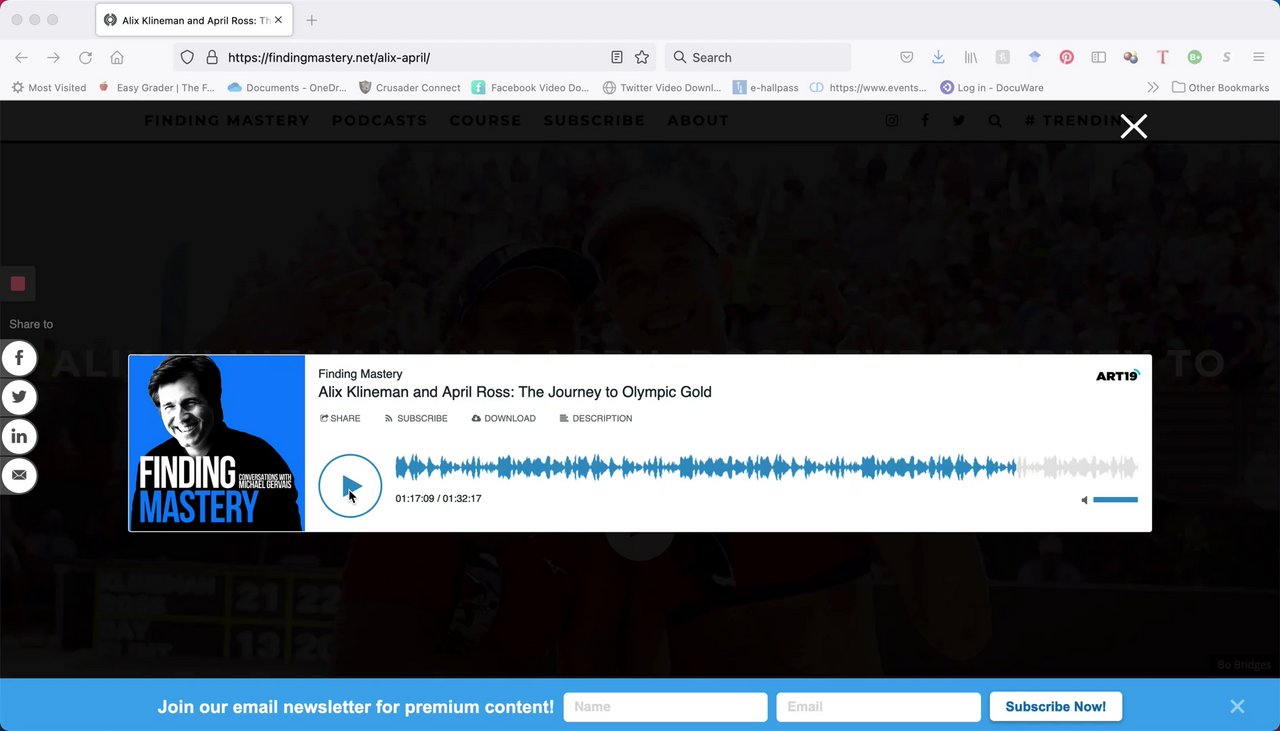This screenshot has width=1280, height=731.
Task: Click the Subscribe Now! button
Action: click(x=1055, y=706)
